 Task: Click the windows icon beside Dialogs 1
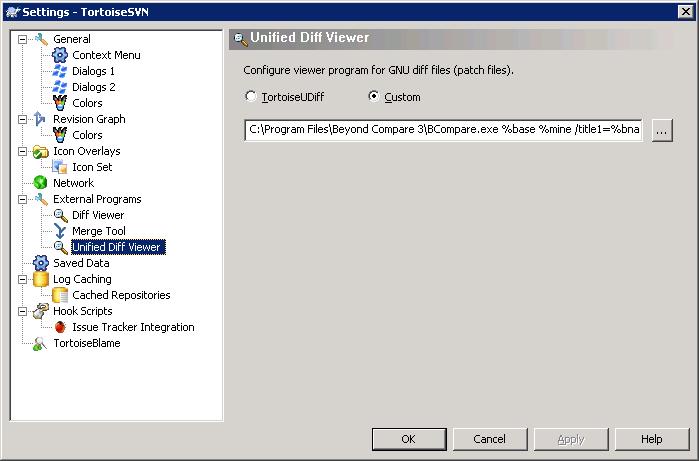[x=60, y=71]
